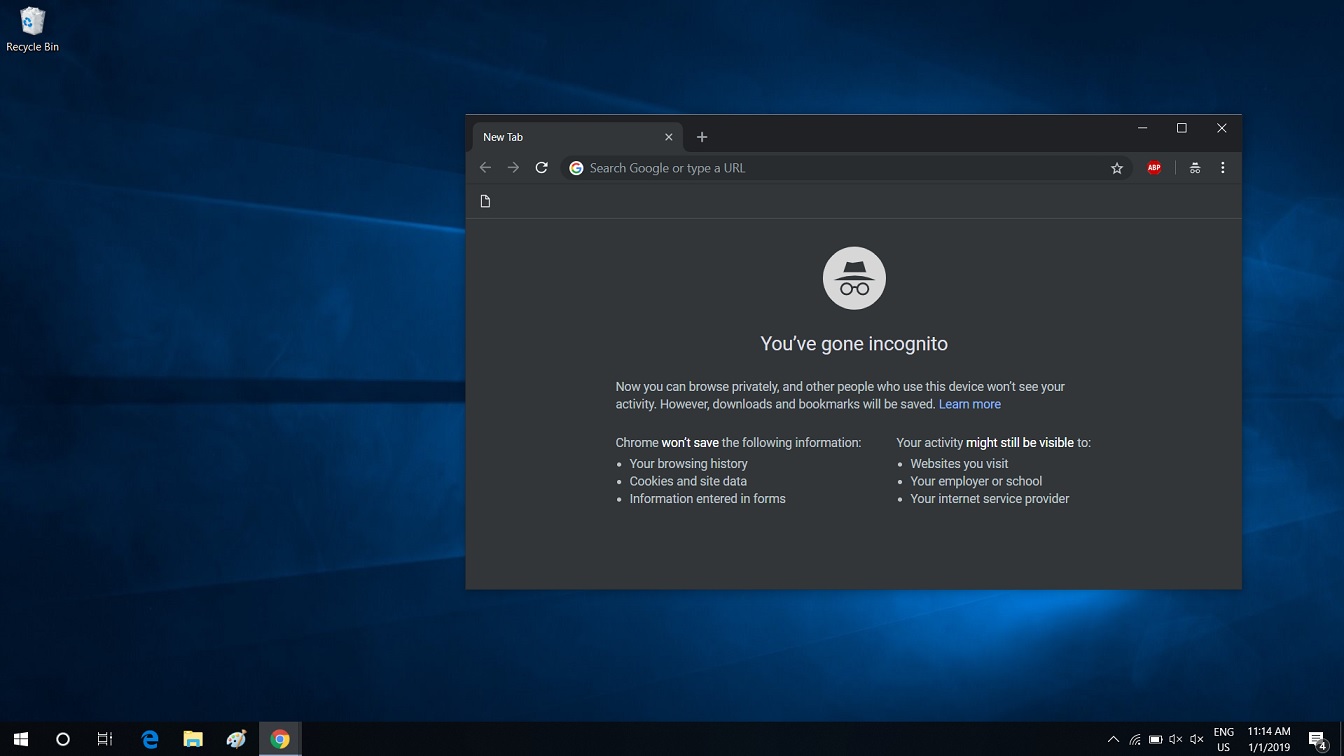Screen dimensions: 1344x756
Task: Open the clock showing 11:14 AM
Action: pyautogui.click(x=1269, y=739)
